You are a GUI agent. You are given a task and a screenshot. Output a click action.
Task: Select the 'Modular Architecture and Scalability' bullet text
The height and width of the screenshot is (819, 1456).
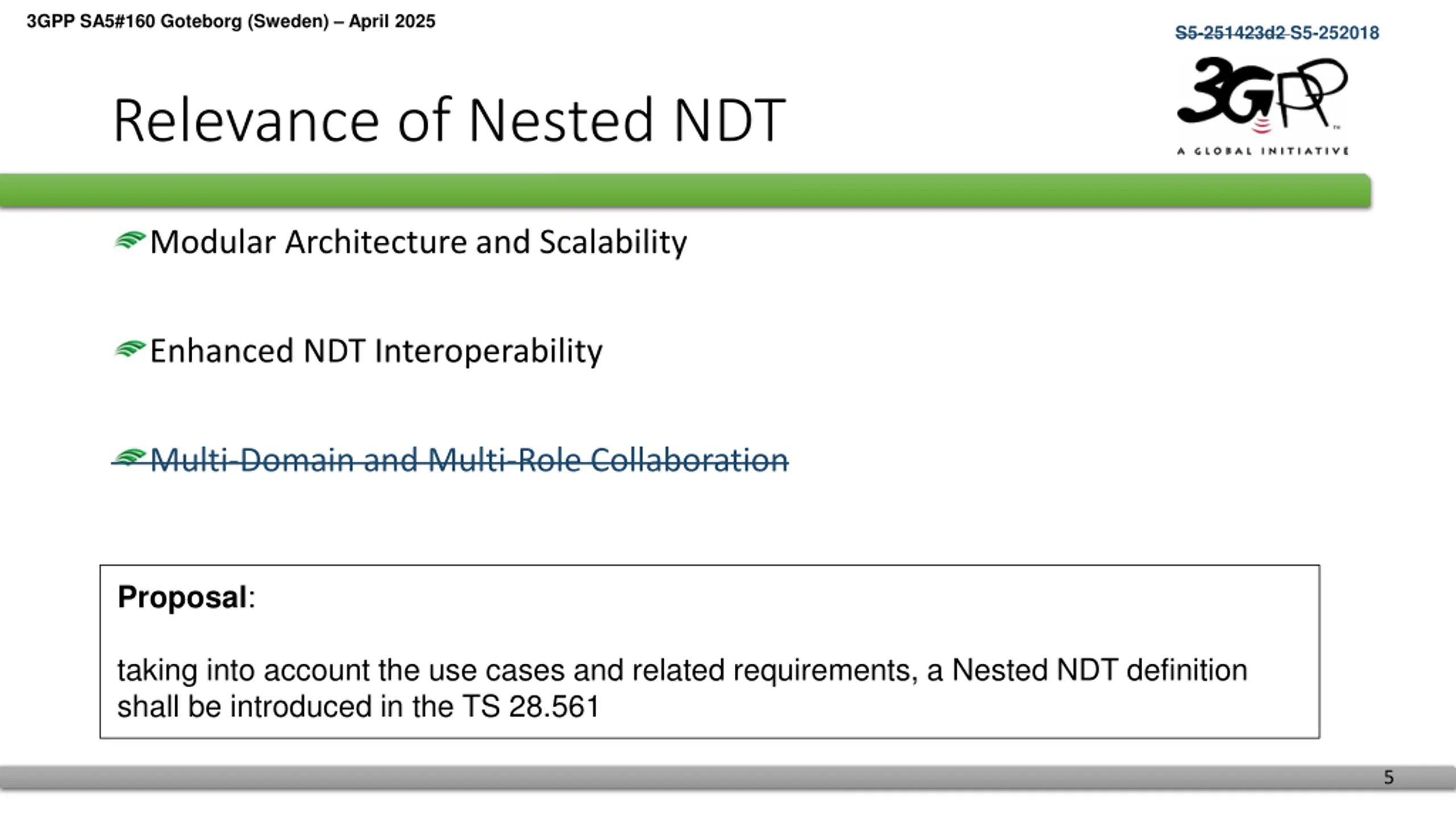418,242
